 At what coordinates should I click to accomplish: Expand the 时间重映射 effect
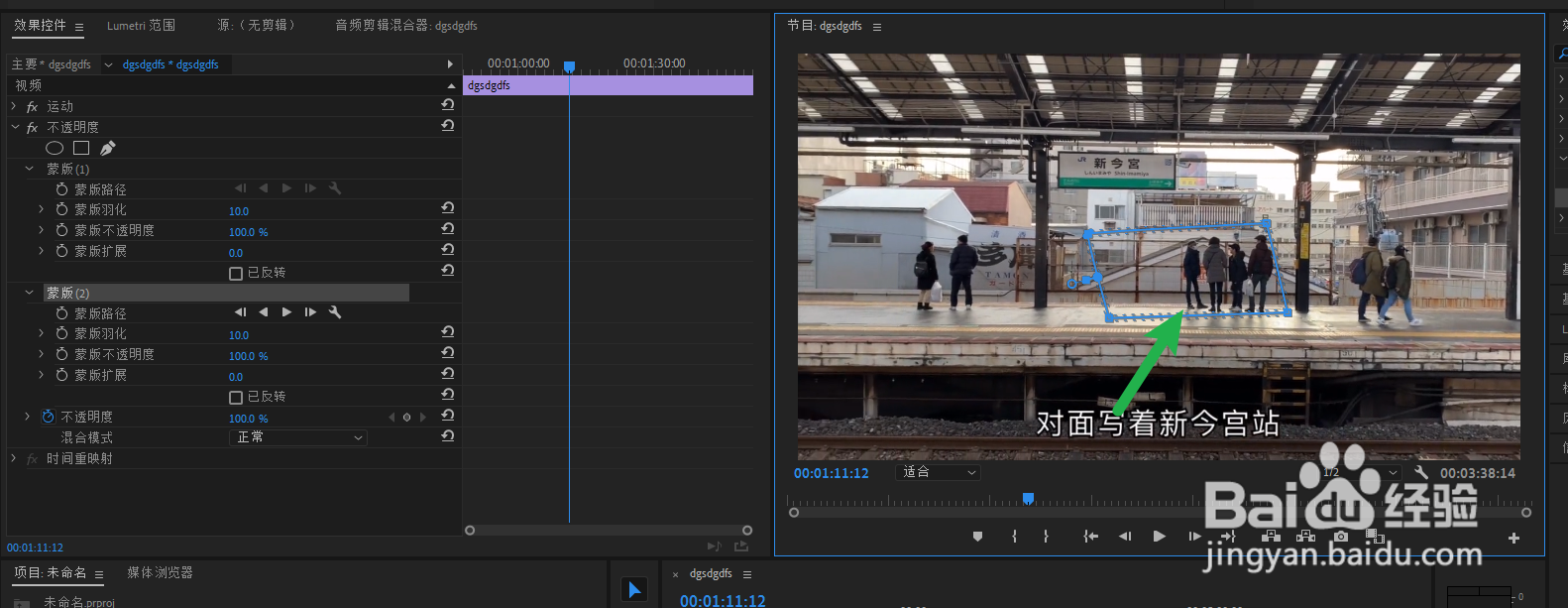pos(14,458)
